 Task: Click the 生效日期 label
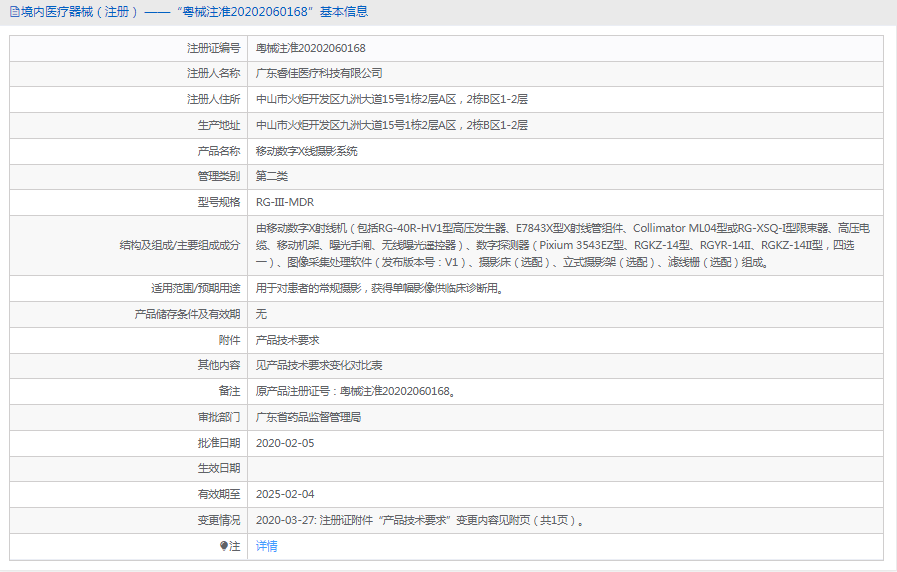pos(219,468)
